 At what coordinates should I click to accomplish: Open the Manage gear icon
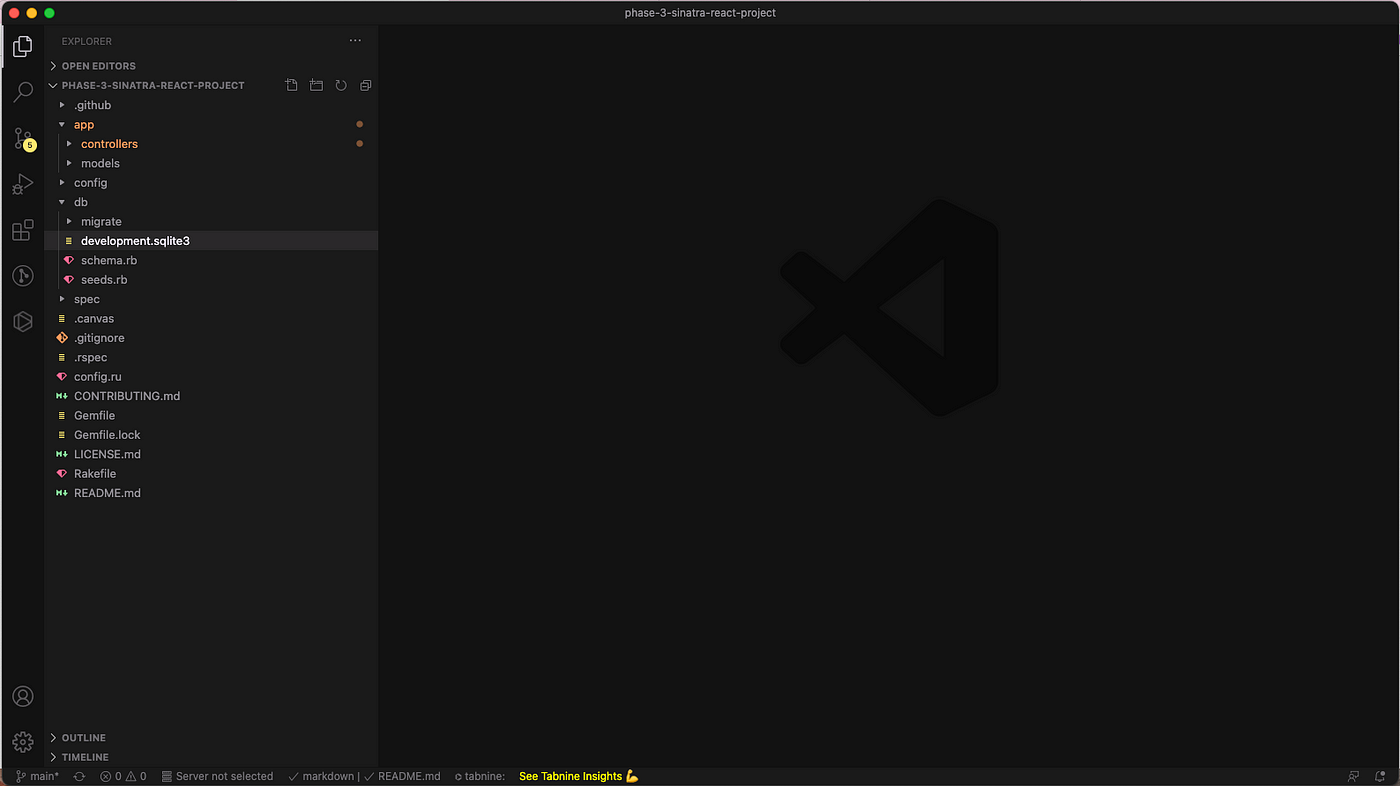(22, 742)
